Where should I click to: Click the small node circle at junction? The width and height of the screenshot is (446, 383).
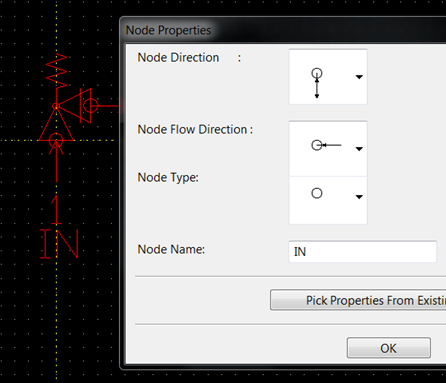pos(56,106)
